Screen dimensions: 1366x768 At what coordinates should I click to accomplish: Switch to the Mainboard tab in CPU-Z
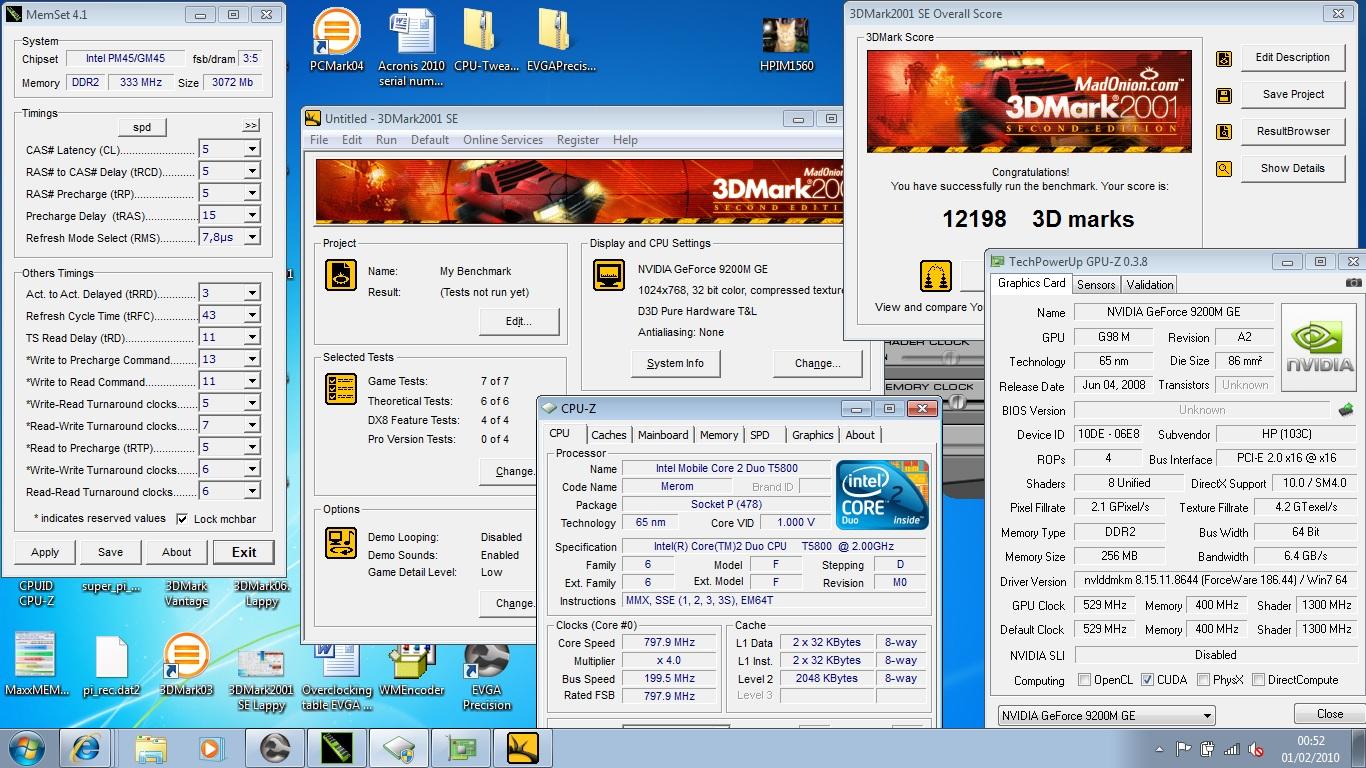pyautogui.click(x=663, y=435)
